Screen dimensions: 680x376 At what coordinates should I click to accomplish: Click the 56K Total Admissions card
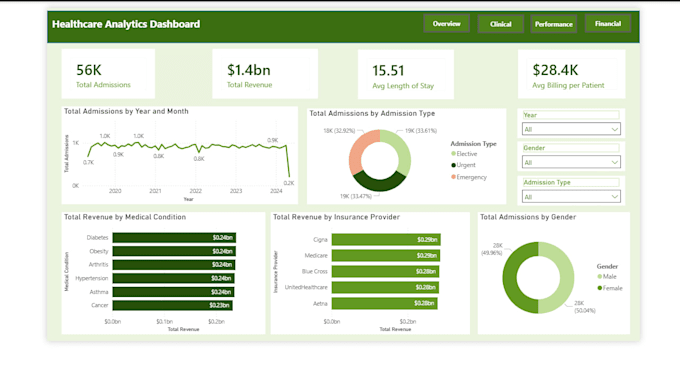[108, 74]
